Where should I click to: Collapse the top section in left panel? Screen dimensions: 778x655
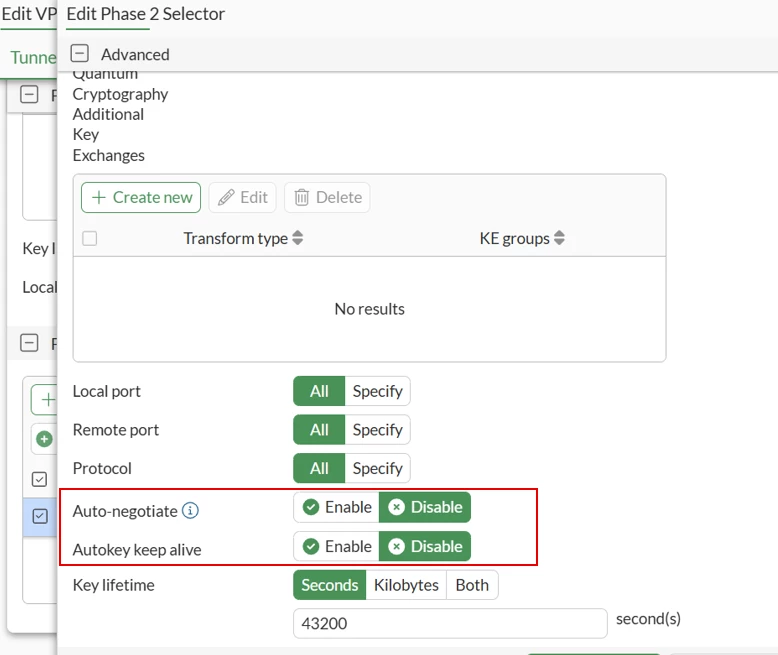coord(29,94)
